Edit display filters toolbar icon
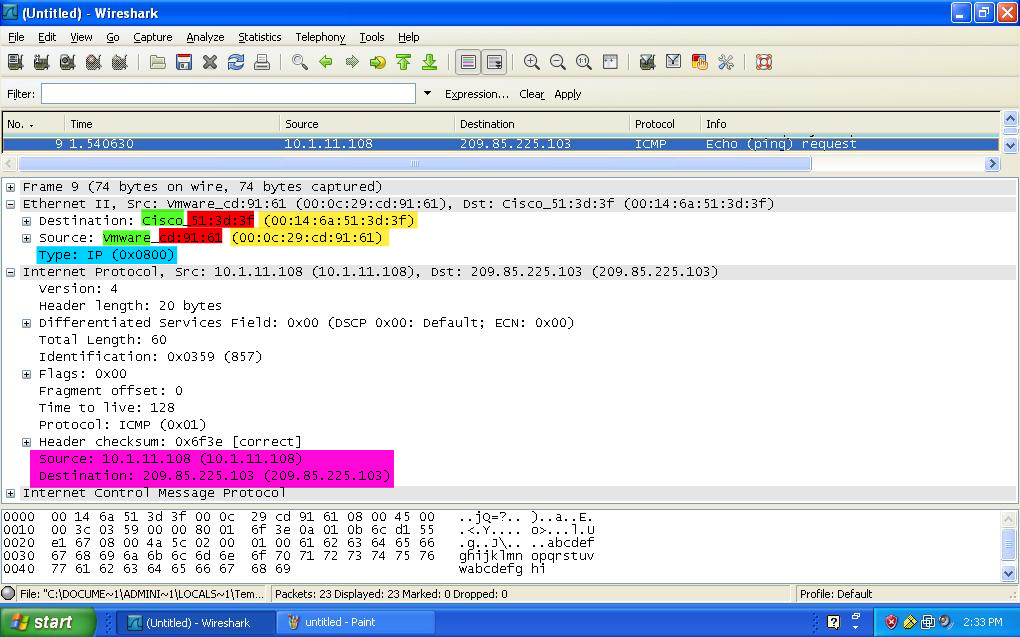The image size is (1020, 637). click(x=673, y=62)
